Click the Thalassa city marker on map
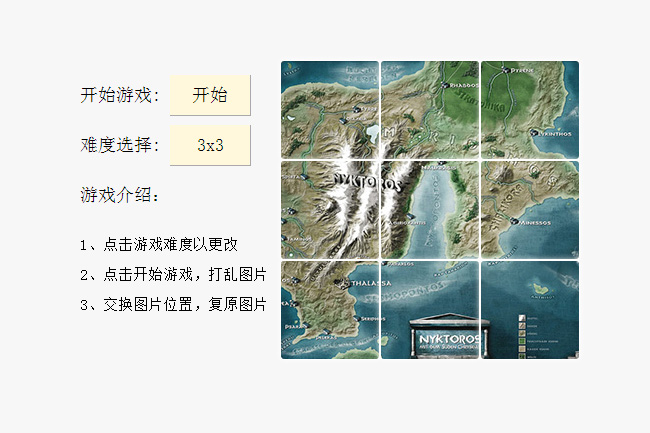This screenshot has height=433, width=650. tap(343, 283)
